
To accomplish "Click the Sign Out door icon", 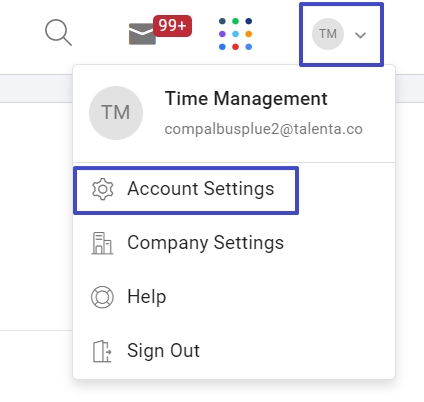I will [102, 351].
